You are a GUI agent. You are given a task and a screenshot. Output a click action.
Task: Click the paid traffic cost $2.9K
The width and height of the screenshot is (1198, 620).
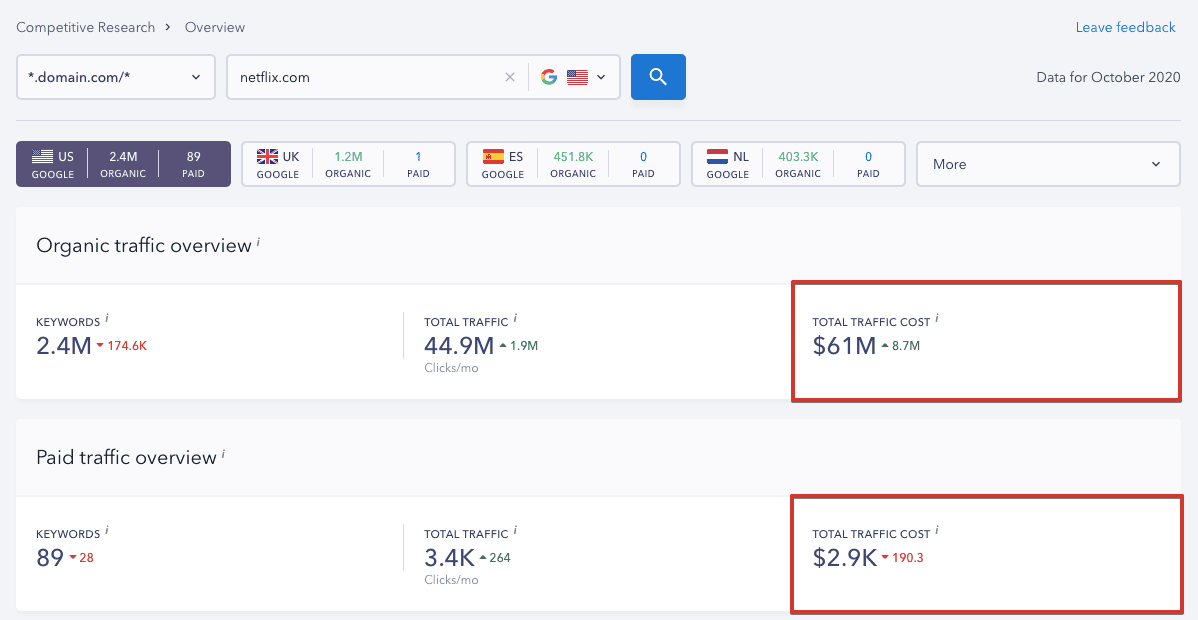tap(845, 557)
